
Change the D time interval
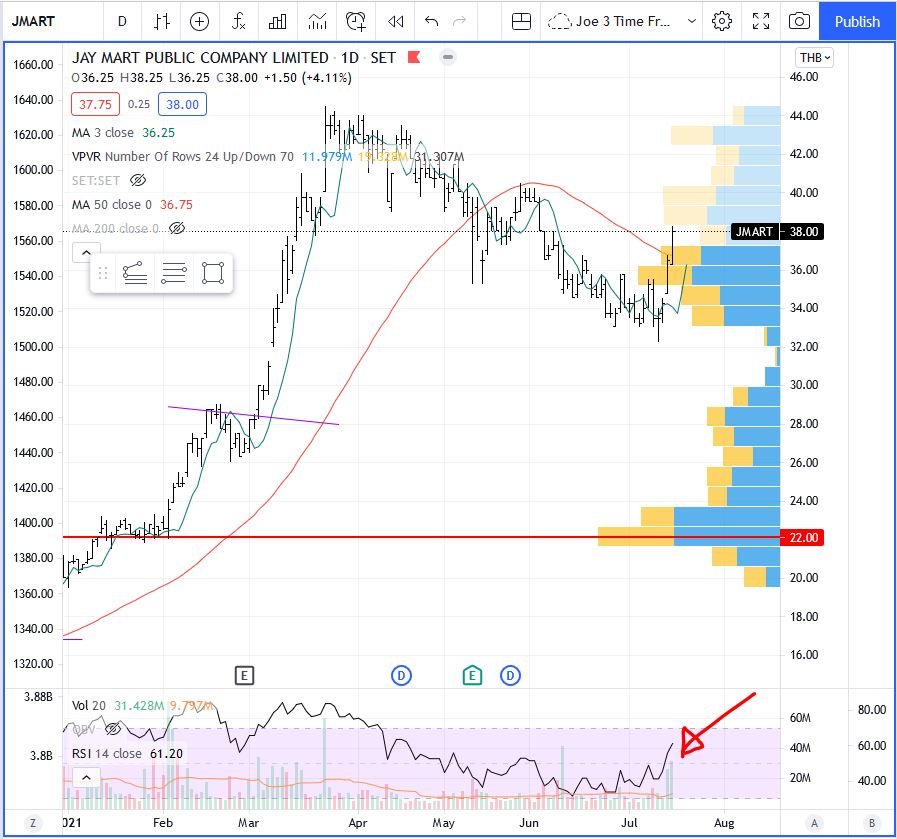point(122,21)
